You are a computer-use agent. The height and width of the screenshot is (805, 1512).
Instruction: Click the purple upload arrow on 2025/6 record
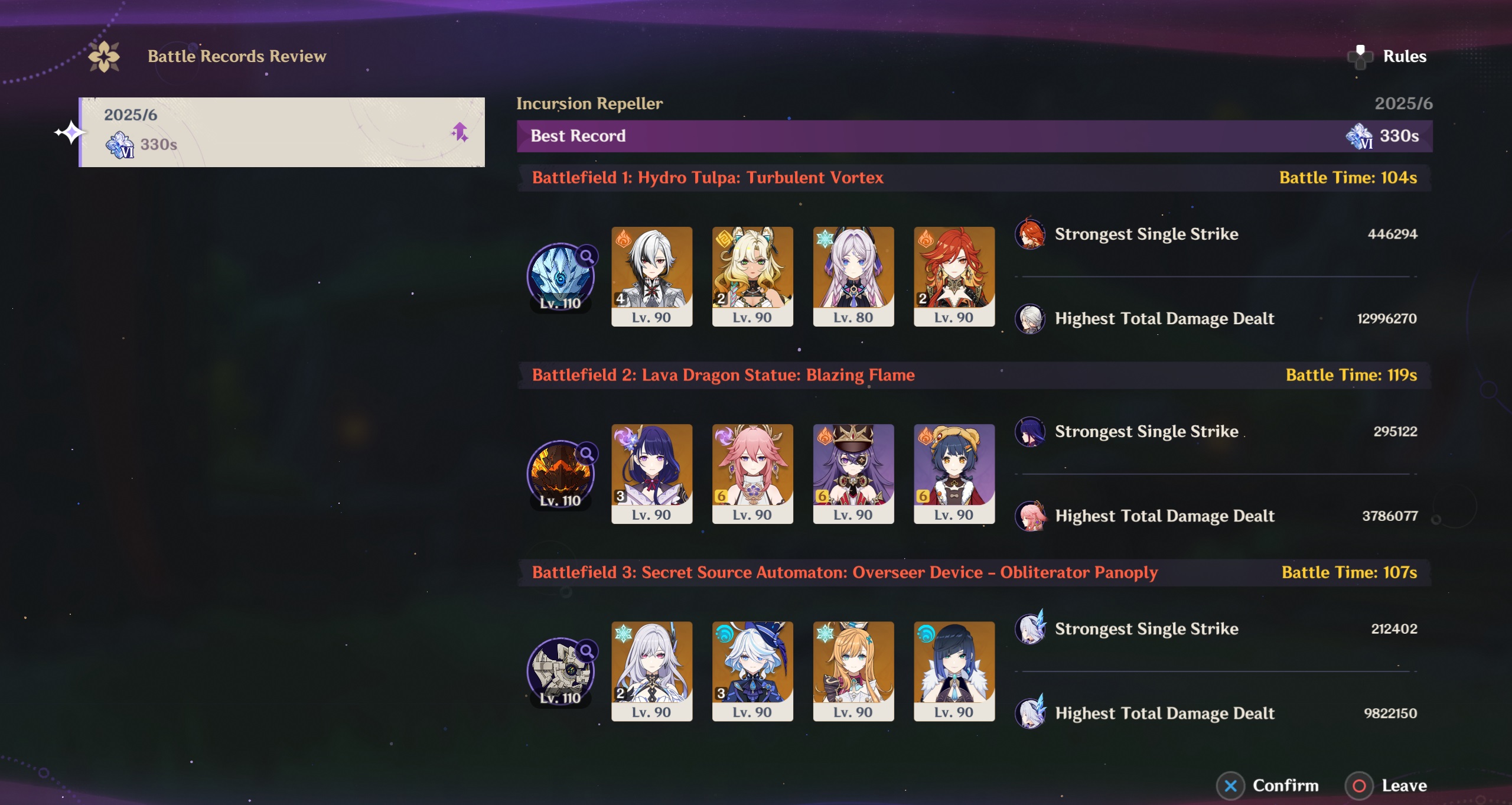click(460, 132)
